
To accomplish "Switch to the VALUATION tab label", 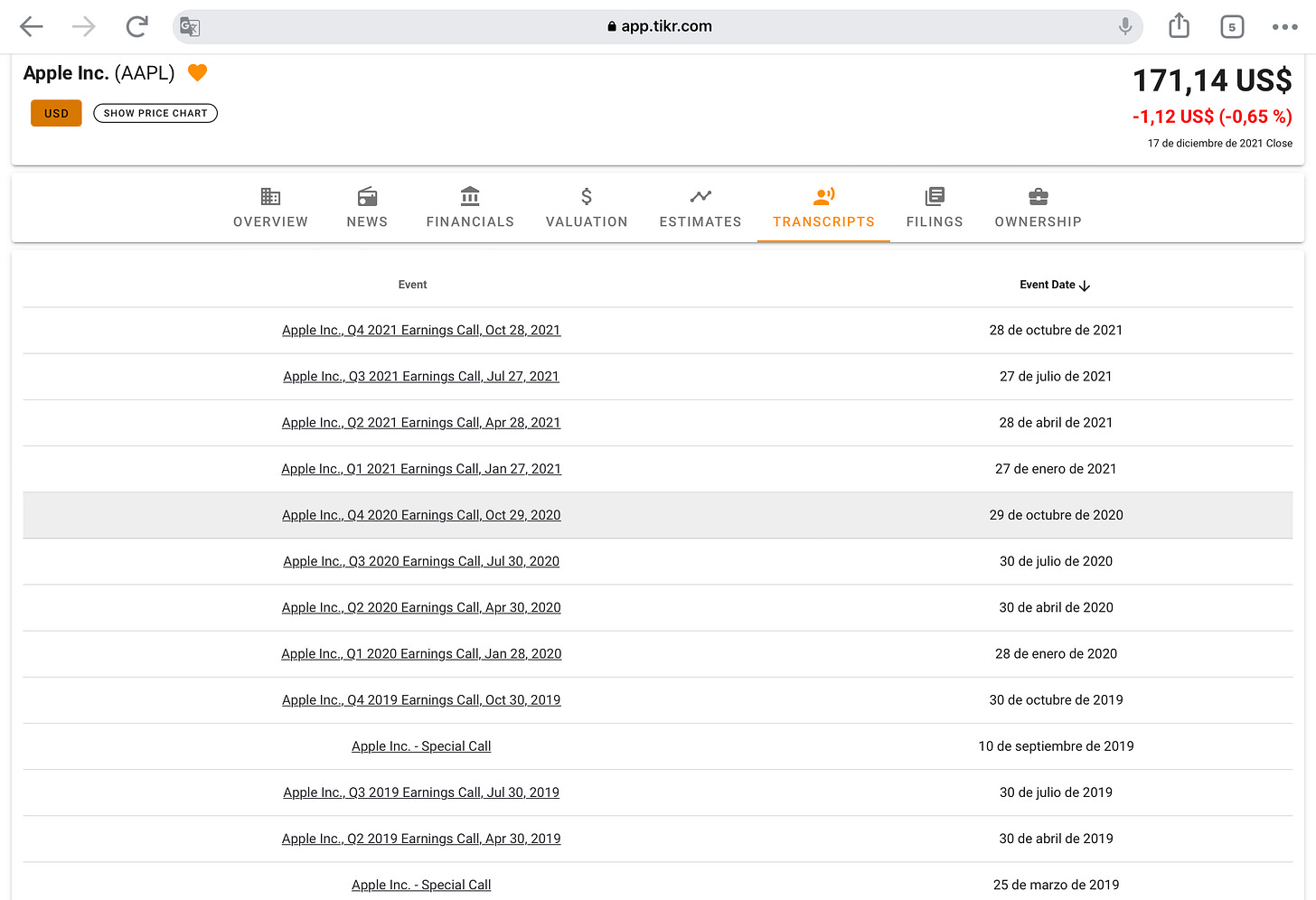I will pos(587,222).
